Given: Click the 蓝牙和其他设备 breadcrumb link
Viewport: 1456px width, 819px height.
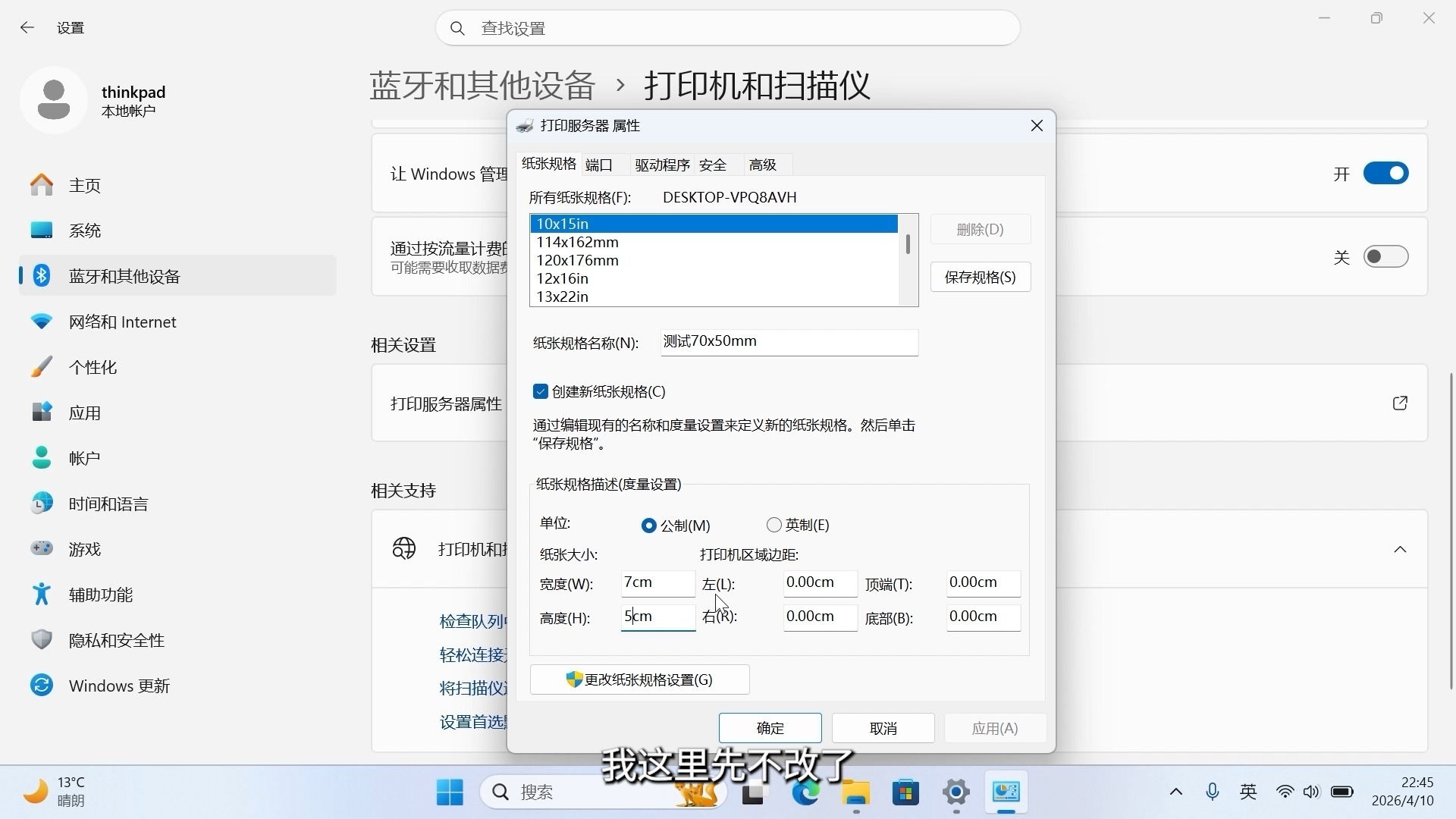Looking at the screenshot, I should [x=482, y=85].
